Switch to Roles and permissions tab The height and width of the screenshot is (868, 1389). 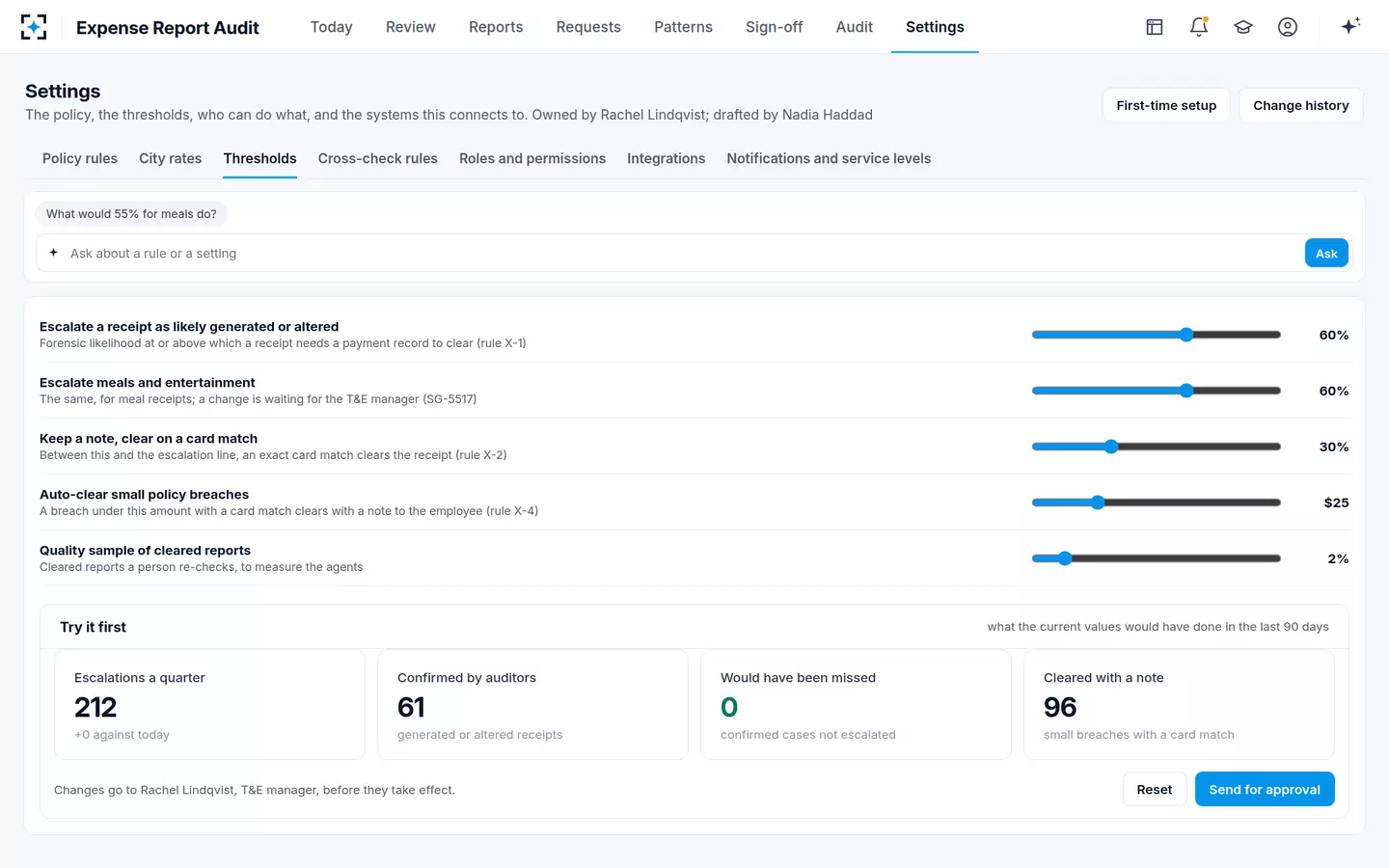coord(532,158)
